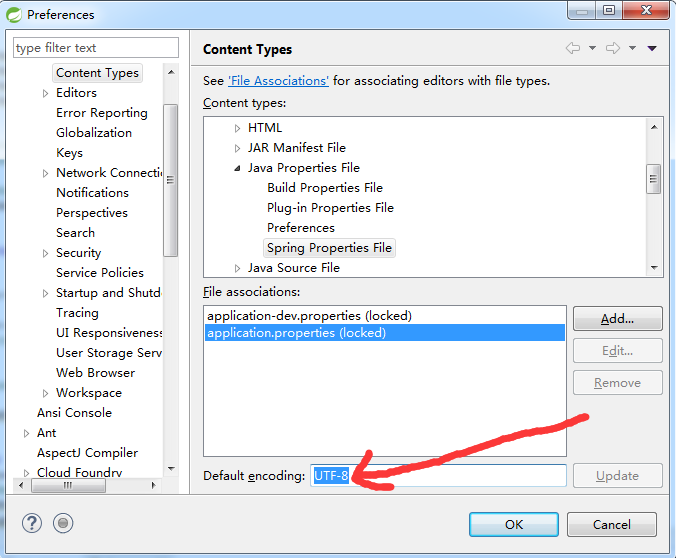Screen dimensions: 676x558
Task: Open the Content Types view menu triangle
Action: [x=652, y=48]
